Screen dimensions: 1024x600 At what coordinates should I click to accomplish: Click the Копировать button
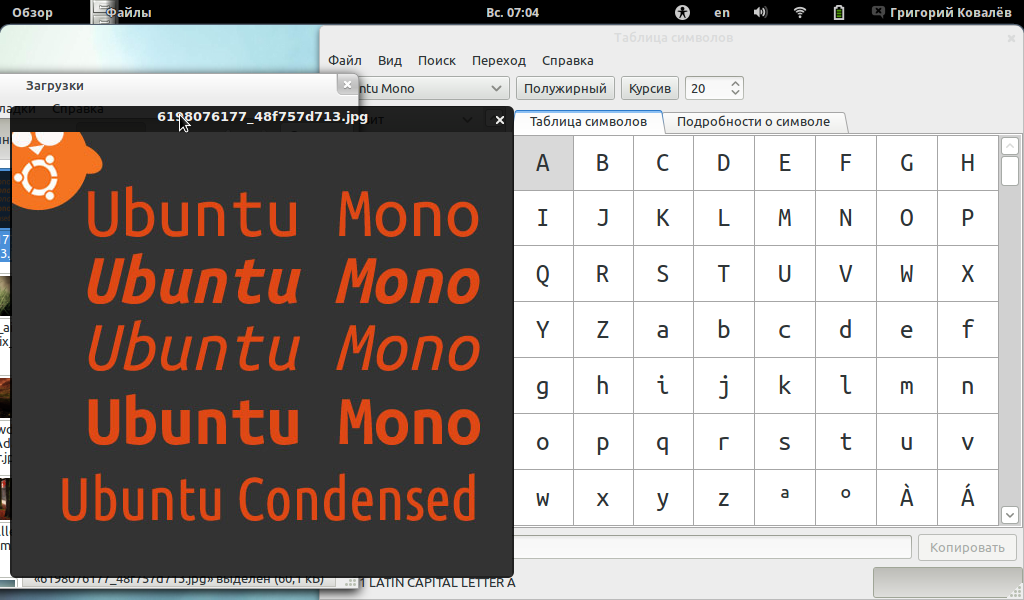[967, 547]
